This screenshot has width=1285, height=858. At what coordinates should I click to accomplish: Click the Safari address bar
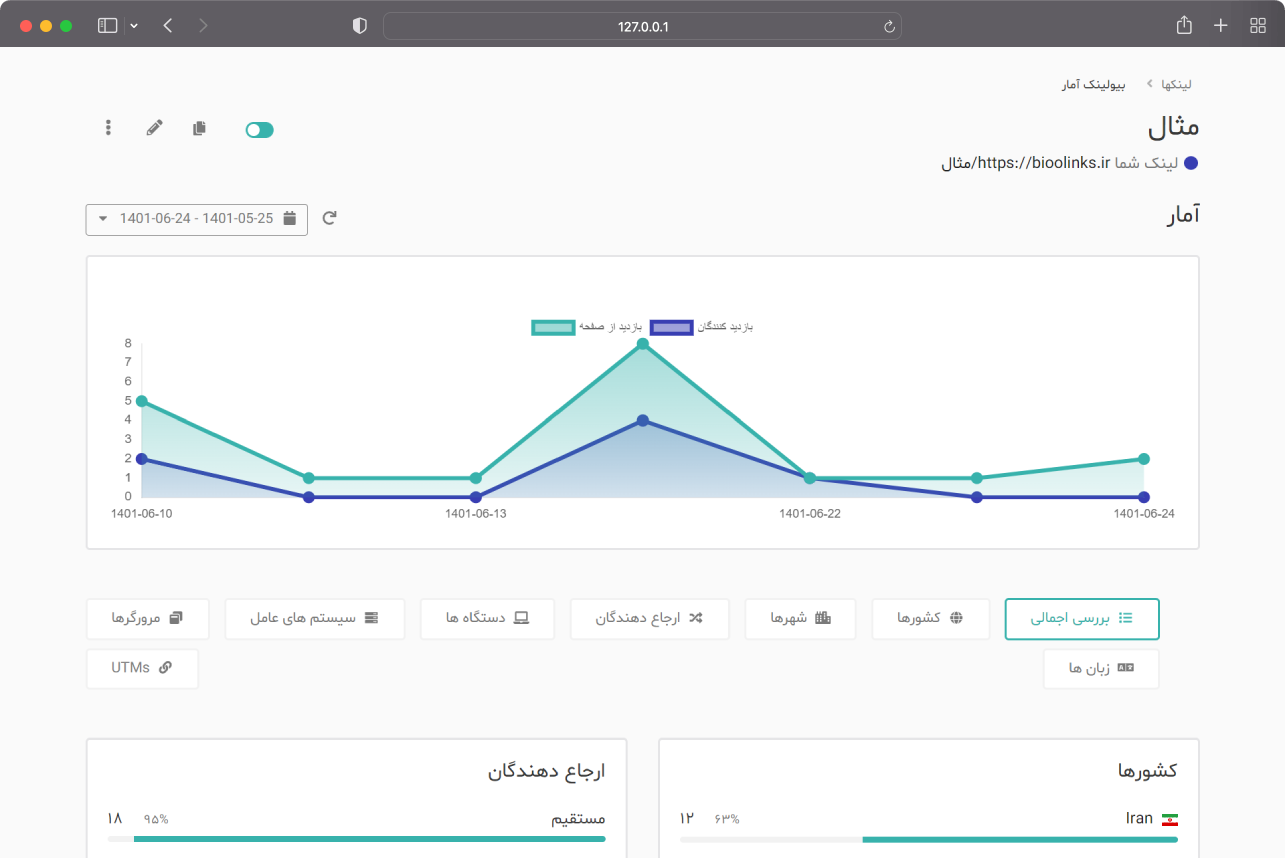pyautogui.click(x=642, y=26)
